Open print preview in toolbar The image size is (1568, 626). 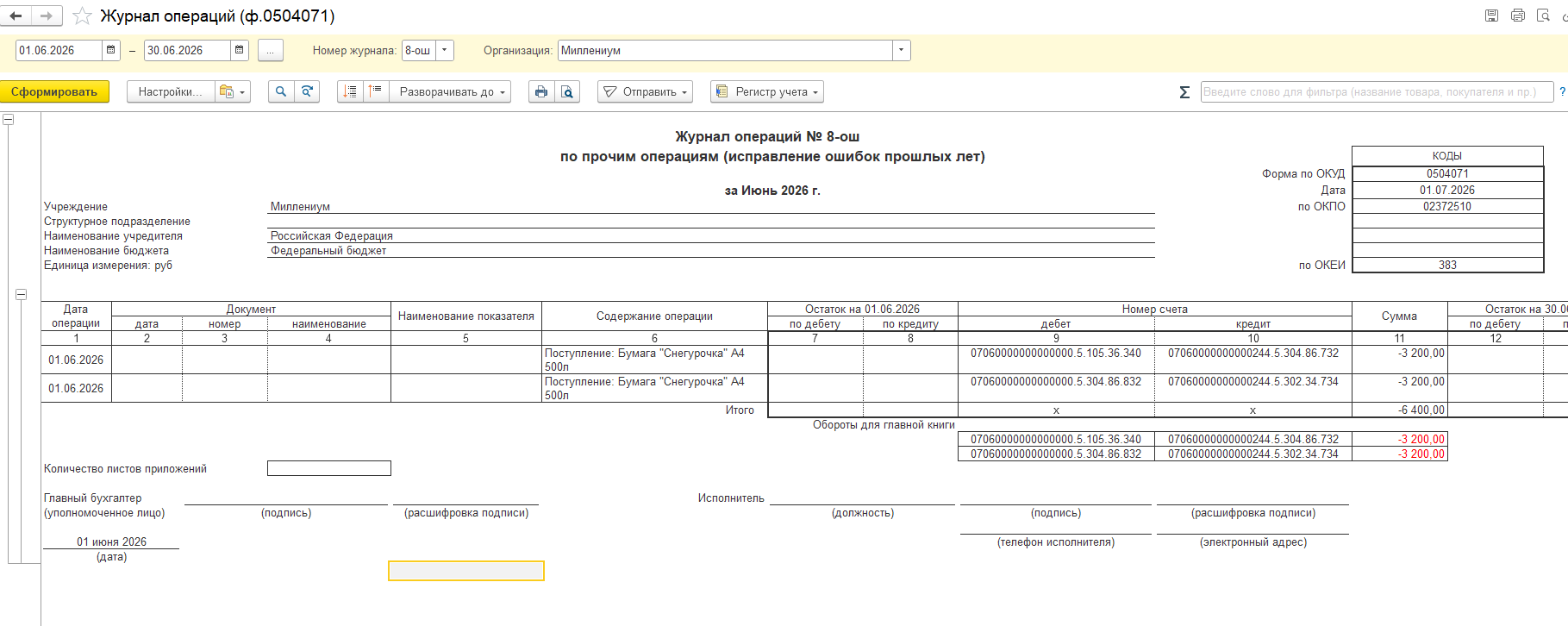pos(567,91)
